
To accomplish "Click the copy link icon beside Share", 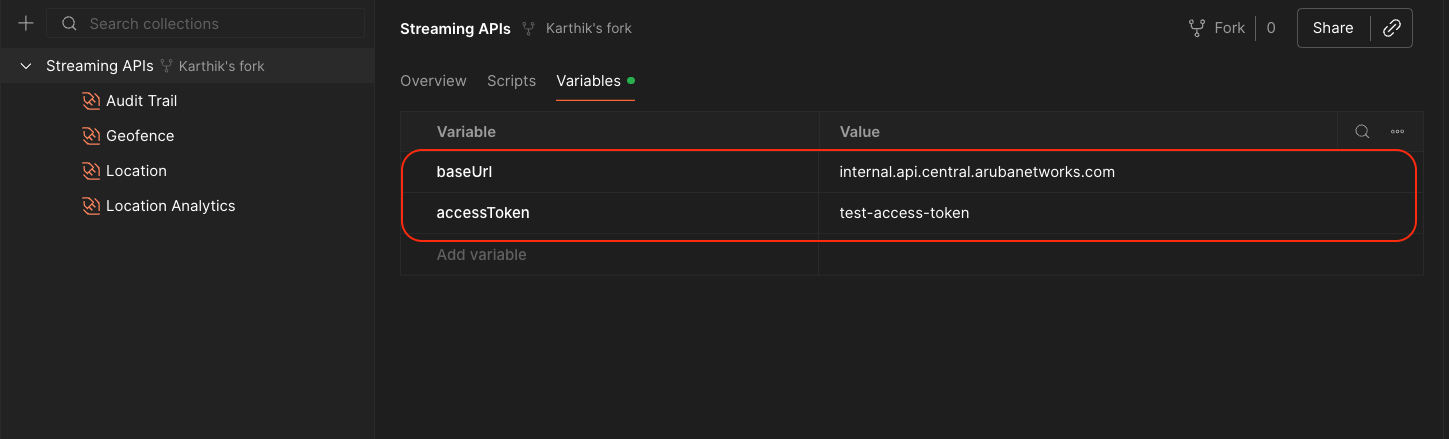I will tap(1391, 28).
